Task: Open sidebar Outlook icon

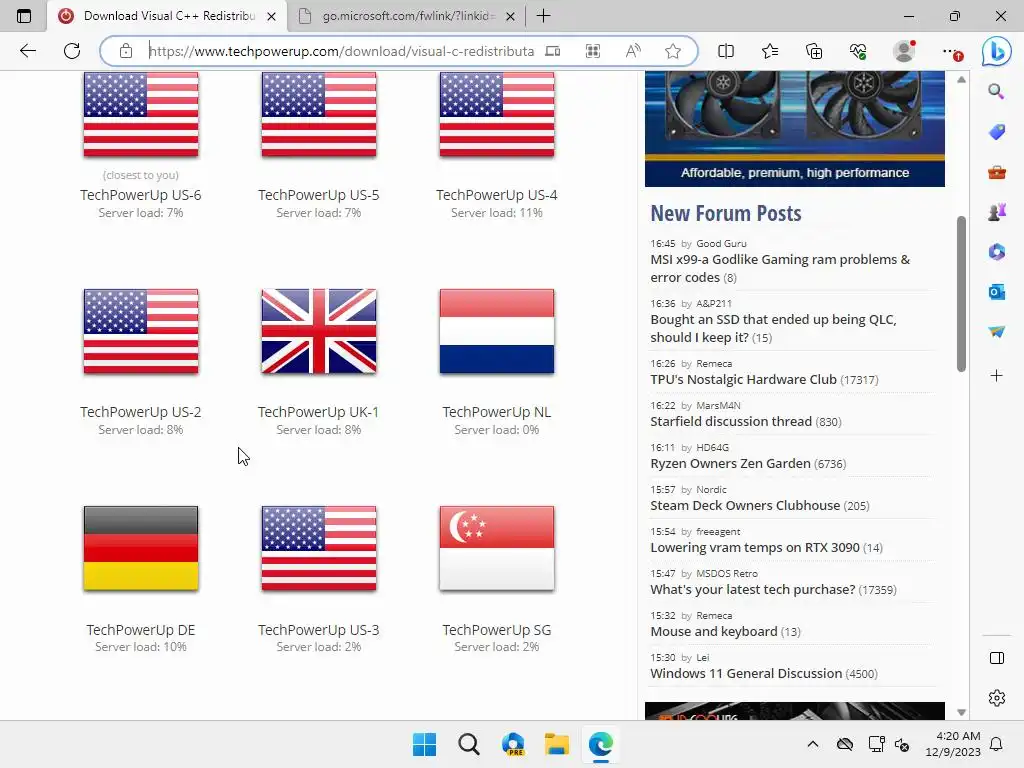Action: [x=997, y=292]
